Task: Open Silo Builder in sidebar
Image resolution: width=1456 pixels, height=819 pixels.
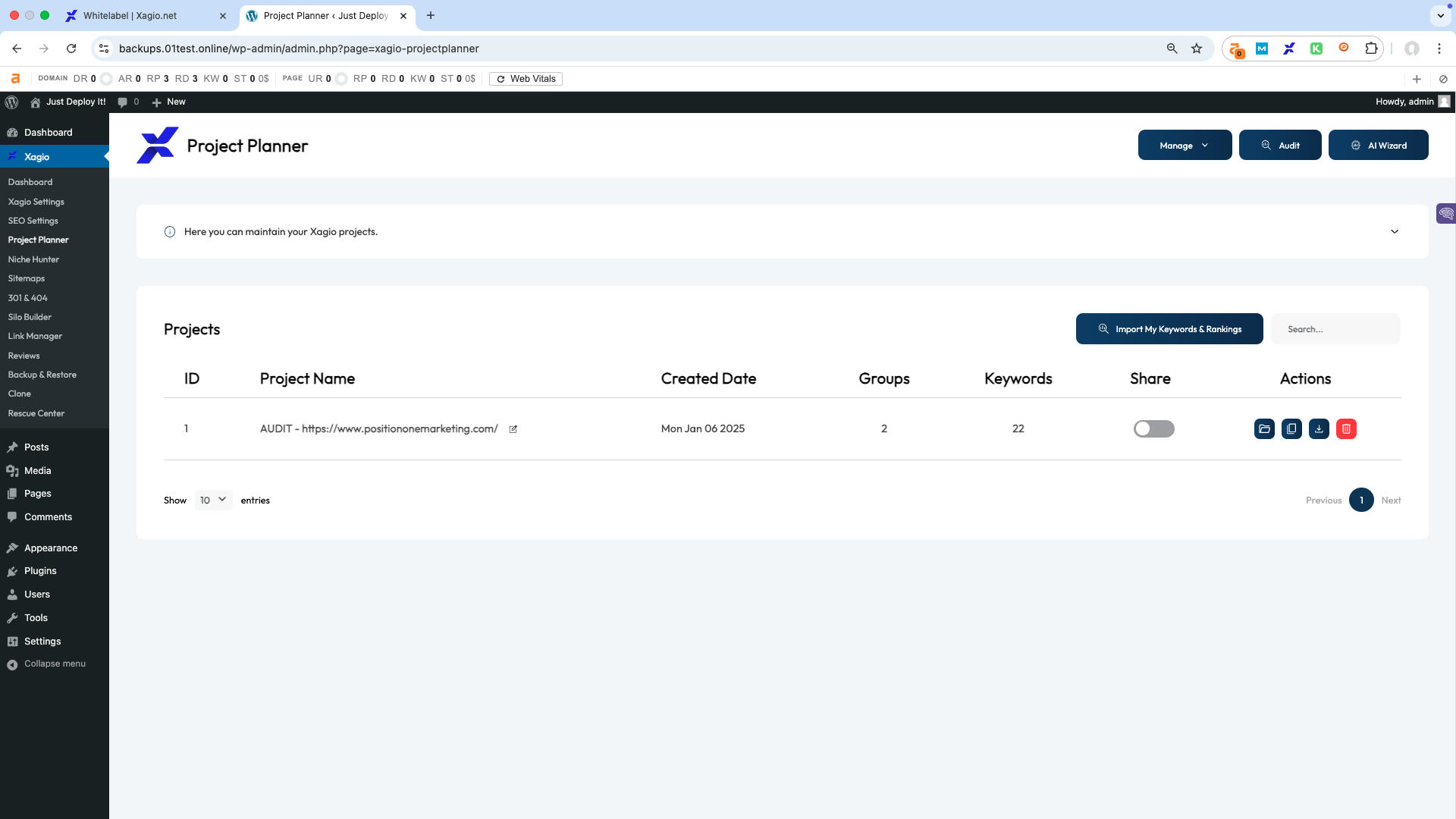Action: (x=30, y=317)
